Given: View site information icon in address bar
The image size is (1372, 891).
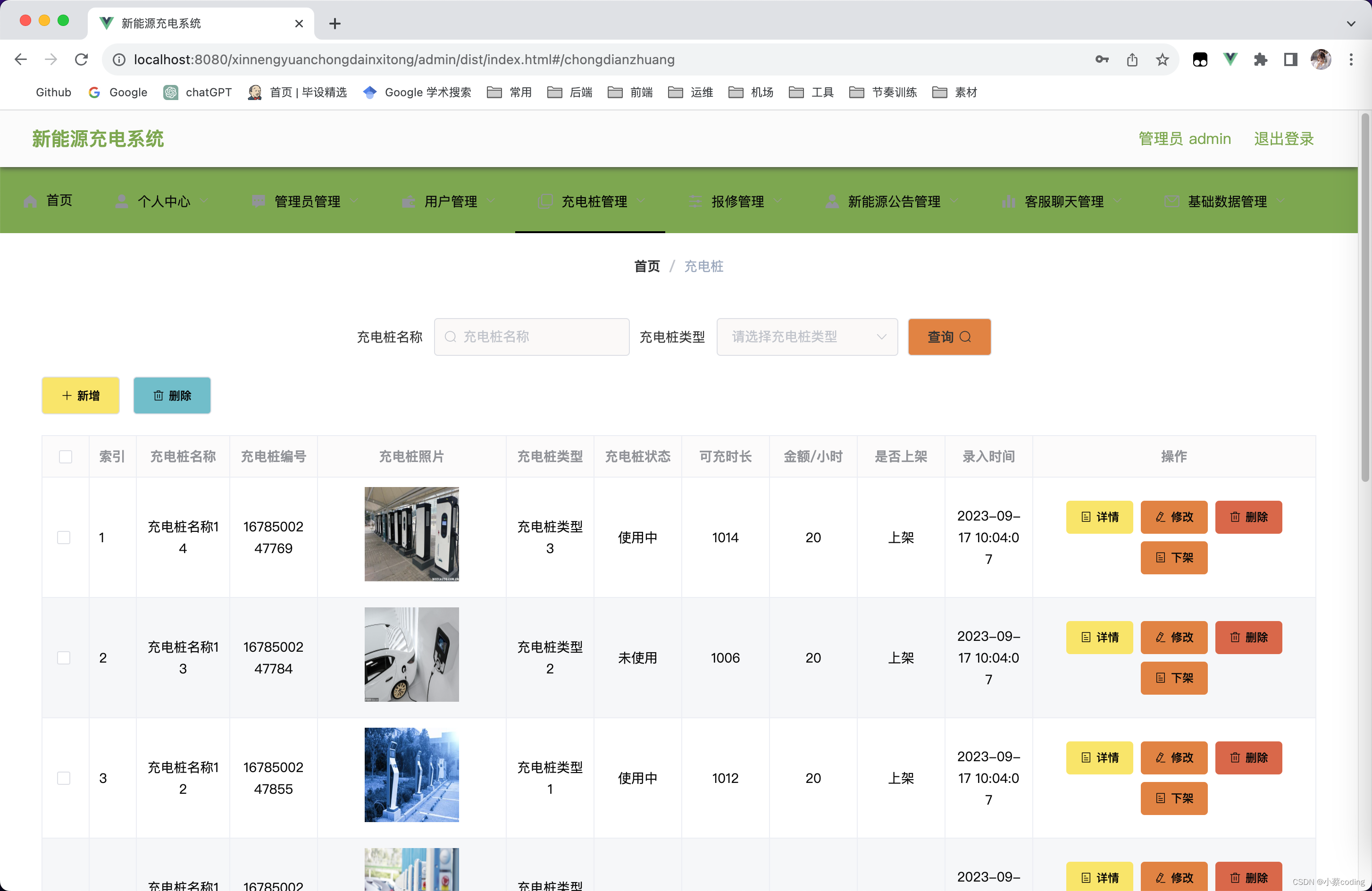Looking at the screenshot, I should click(119, 59).
